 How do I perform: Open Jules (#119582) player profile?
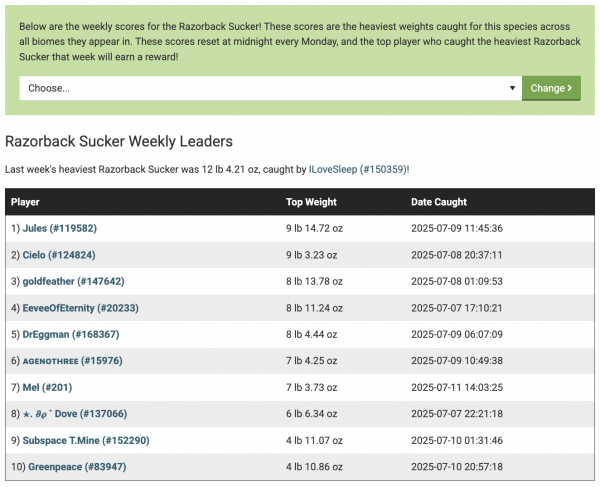(x=67, y=228)
